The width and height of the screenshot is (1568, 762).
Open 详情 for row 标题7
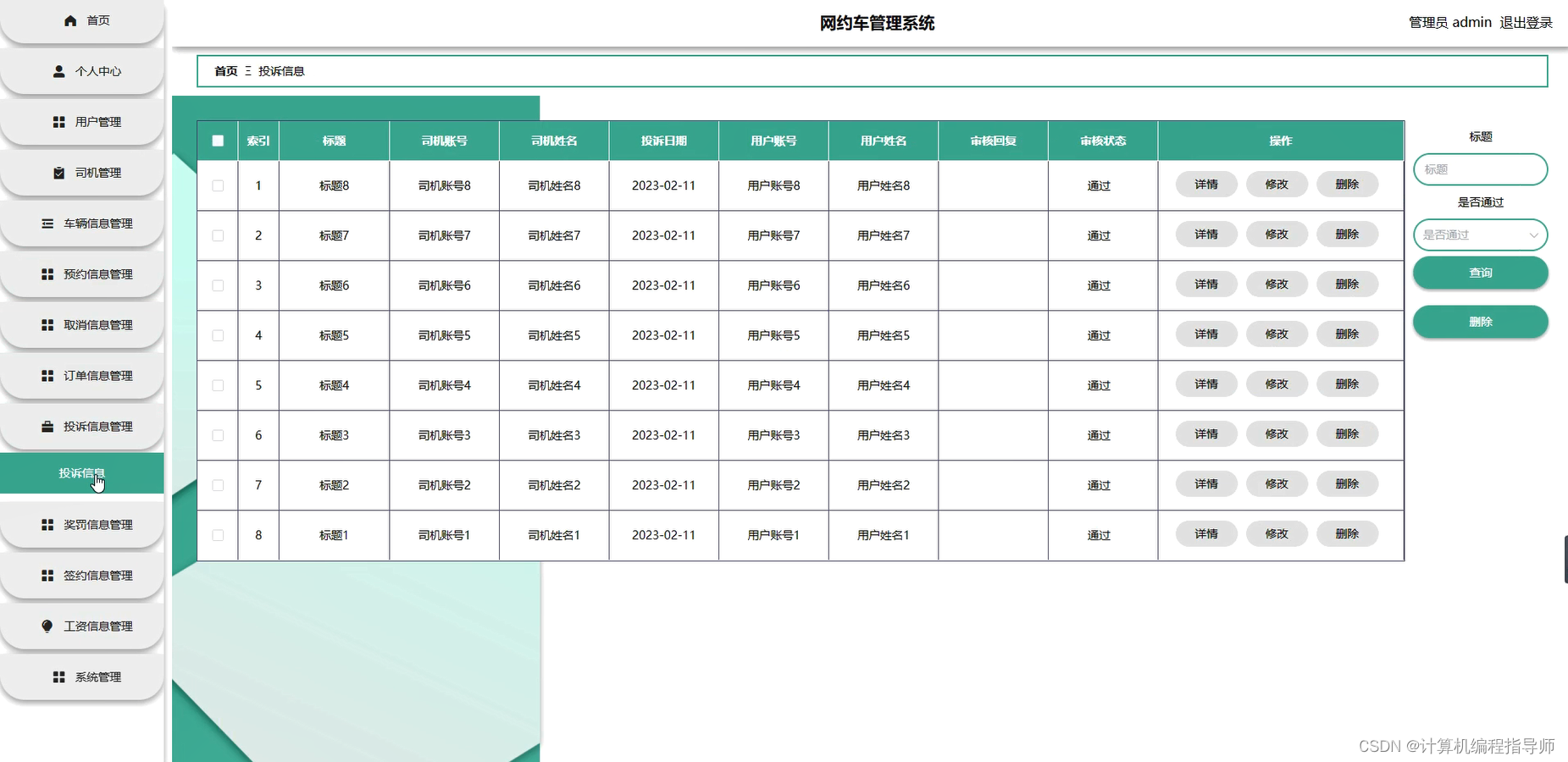[1206, 235]
